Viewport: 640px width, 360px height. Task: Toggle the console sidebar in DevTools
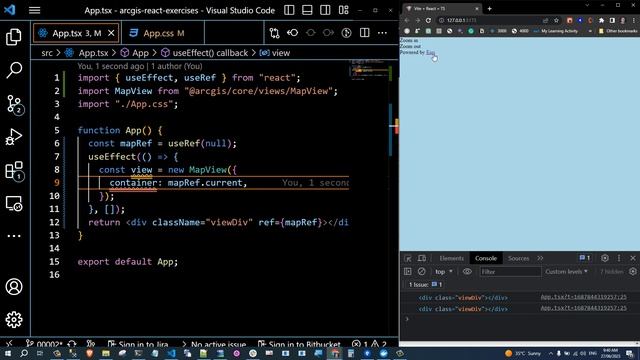408,271
